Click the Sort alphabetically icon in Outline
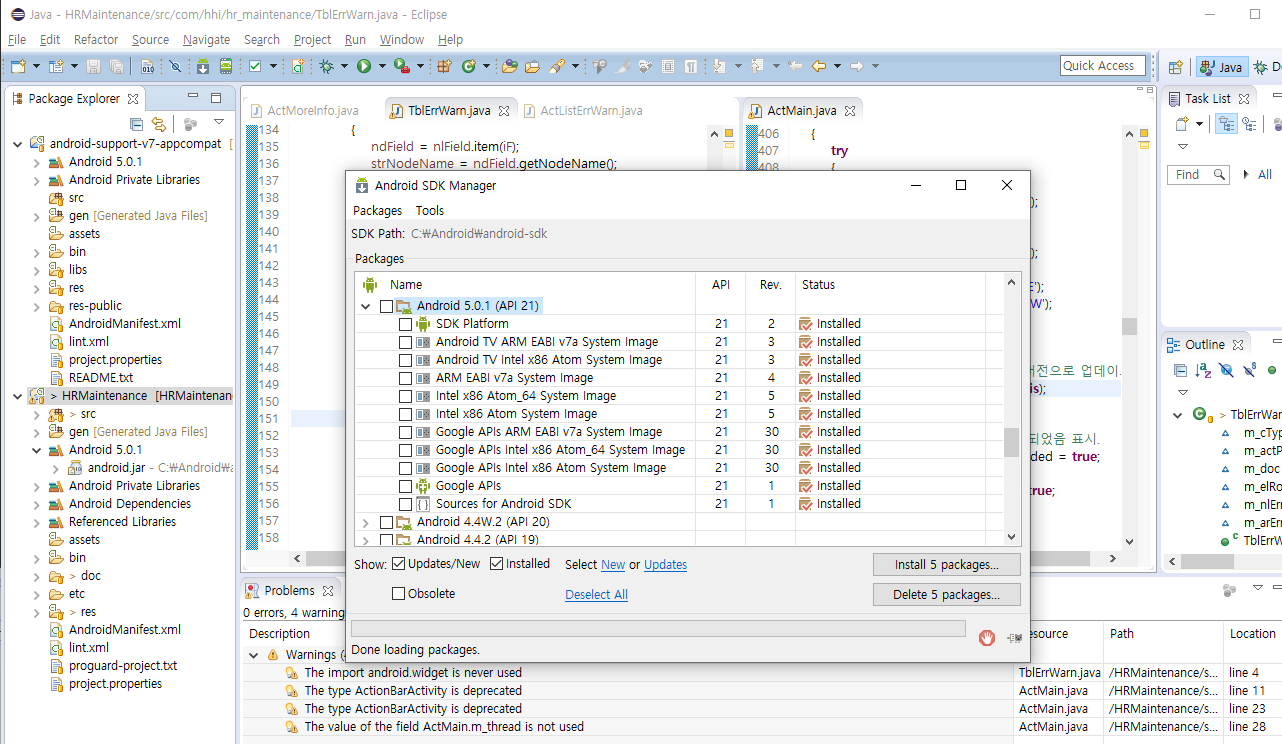This screenshot has width=1282, height=744. coord(1204,370)
